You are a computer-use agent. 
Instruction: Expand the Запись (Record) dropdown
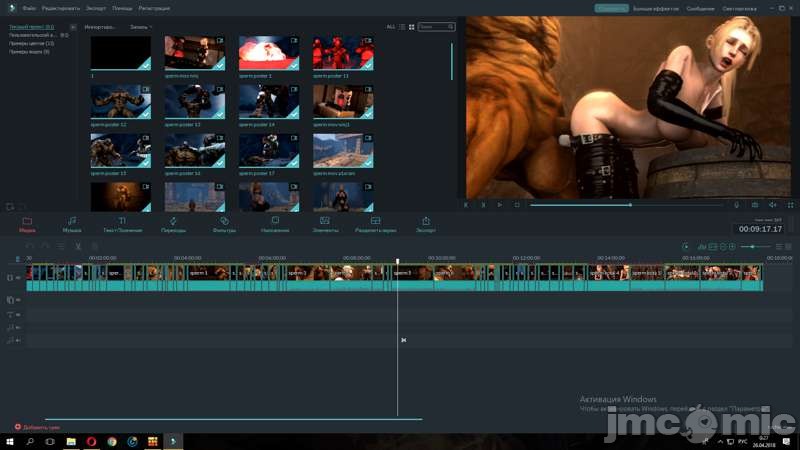(140, 27)
